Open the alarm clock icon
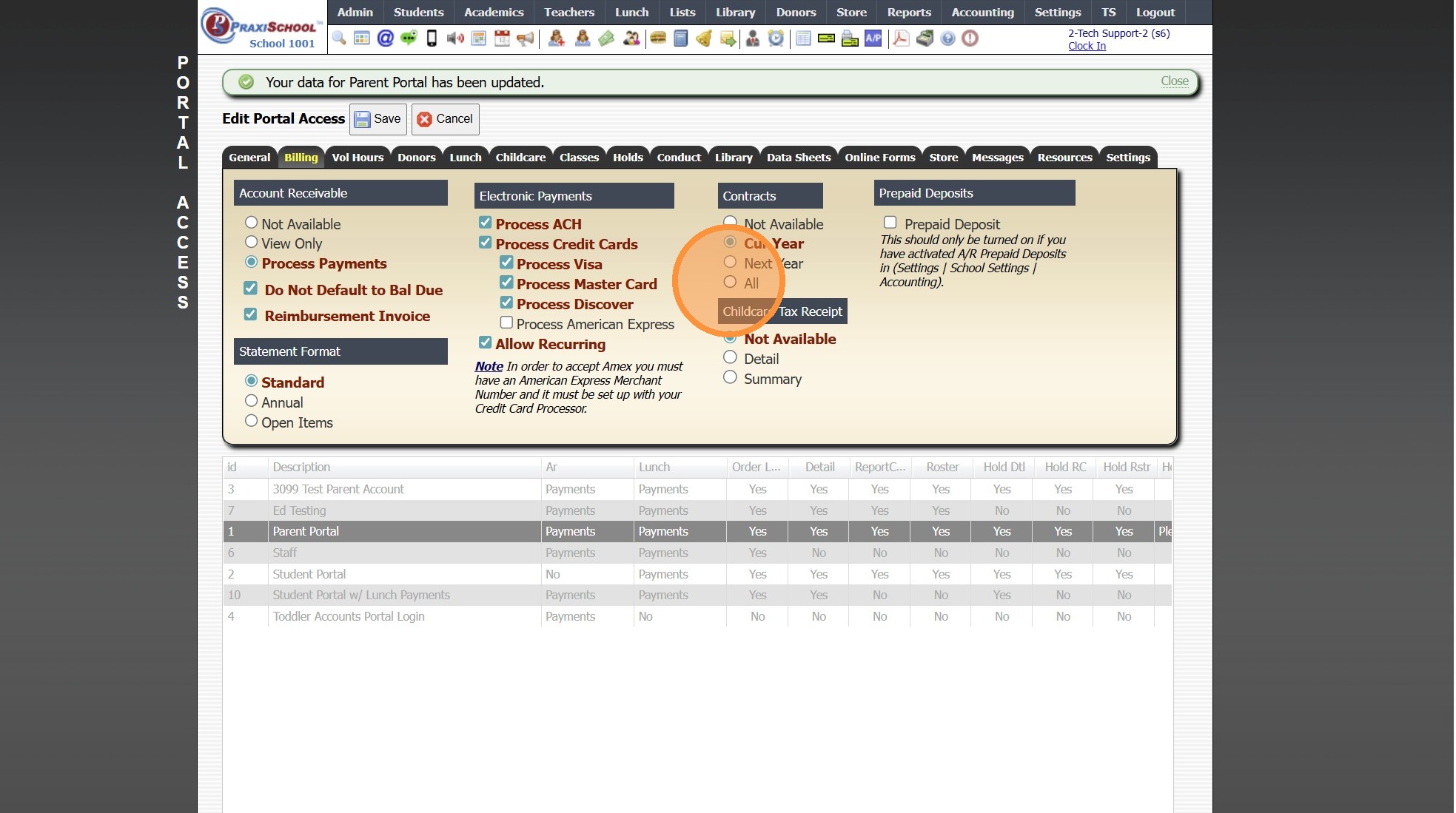 click(x=776, y=38)
